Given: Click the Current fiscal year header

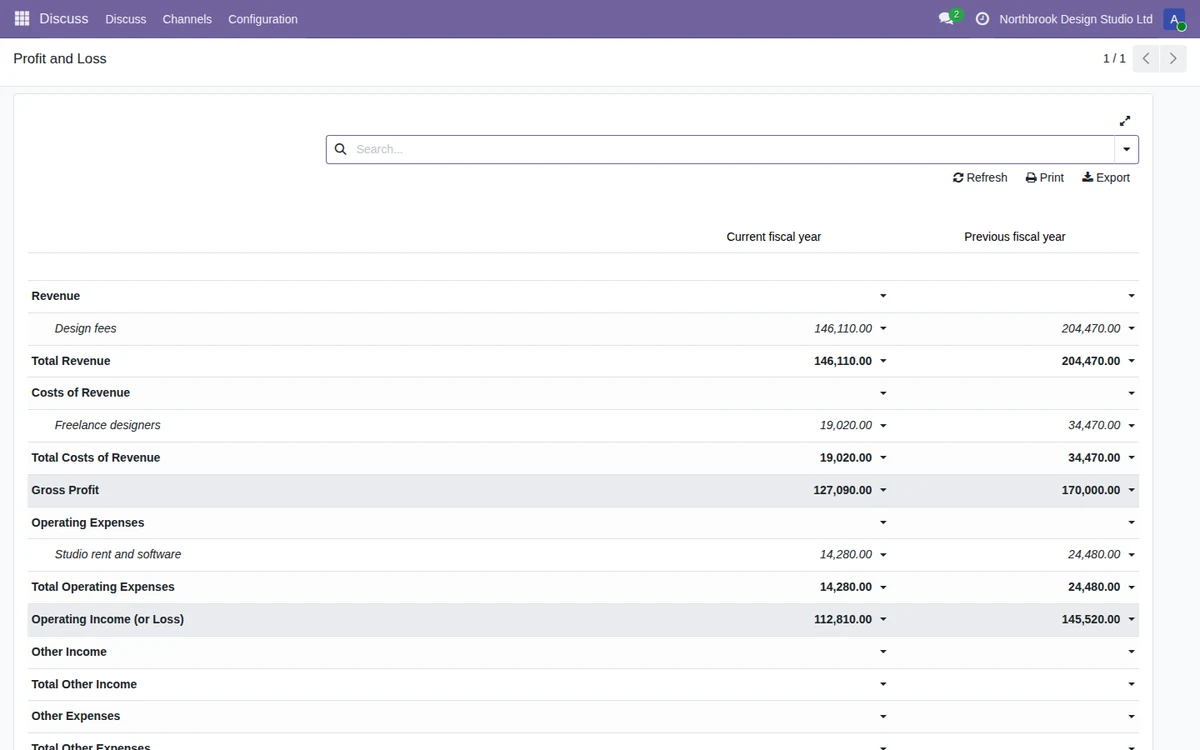Looking at the screenshot, I should 774,237.
